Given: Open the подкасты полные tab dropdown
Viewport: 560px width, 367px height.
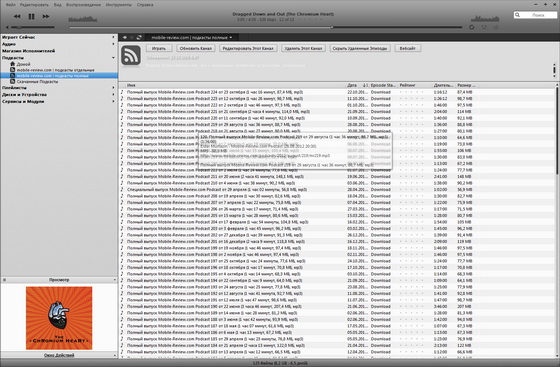Looking at the screenshot, I should [231, 37].
